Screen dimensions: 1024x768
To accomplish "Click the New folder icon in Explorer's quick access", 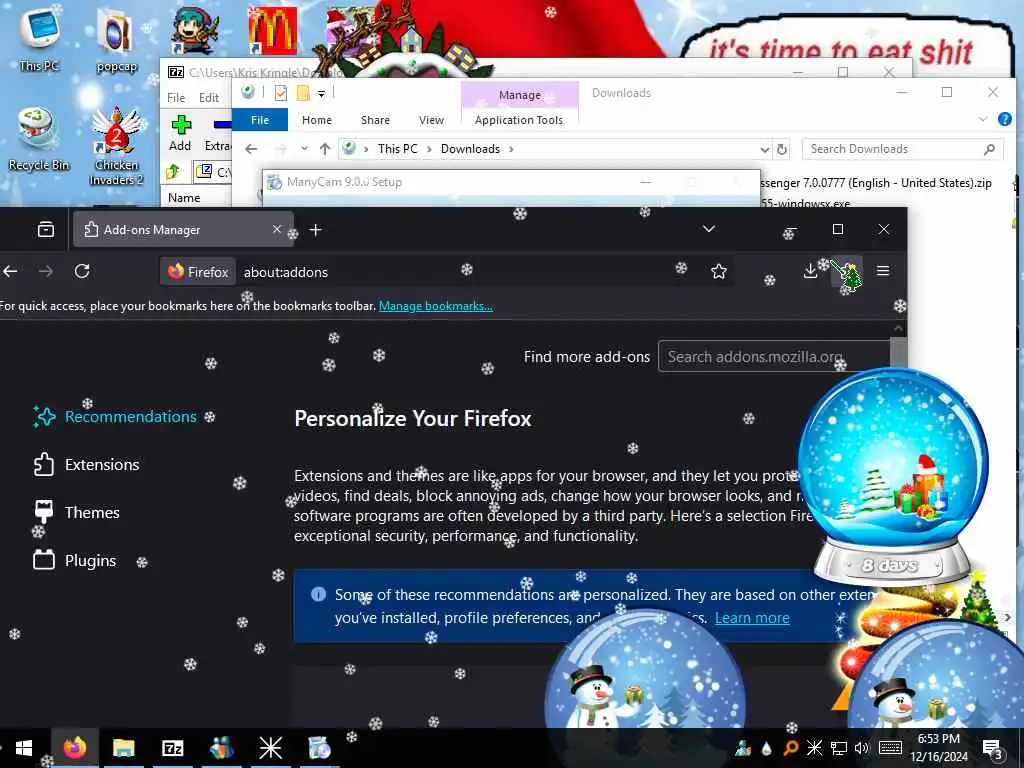I will point(302,93).
